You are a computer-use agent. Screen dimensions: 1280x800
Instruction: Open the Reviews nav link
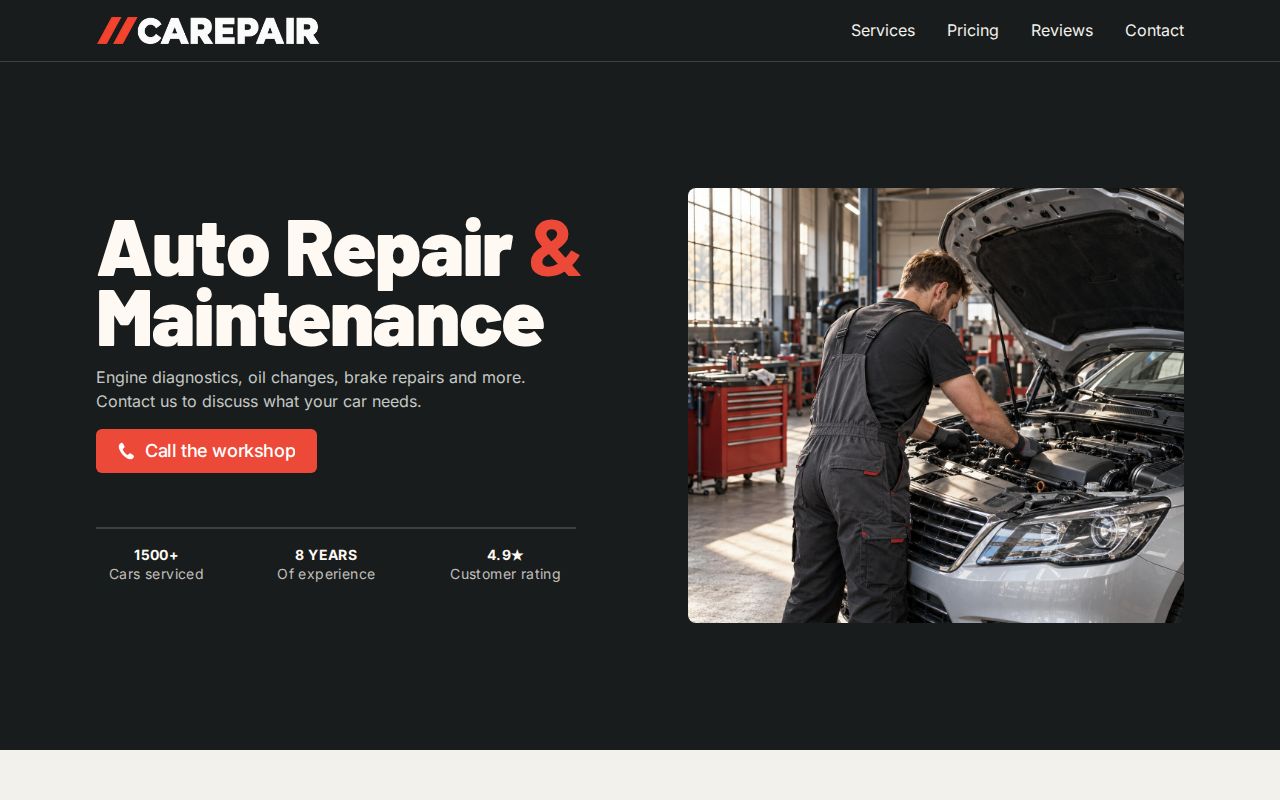pyautogui.click(x=1062, y=31)
